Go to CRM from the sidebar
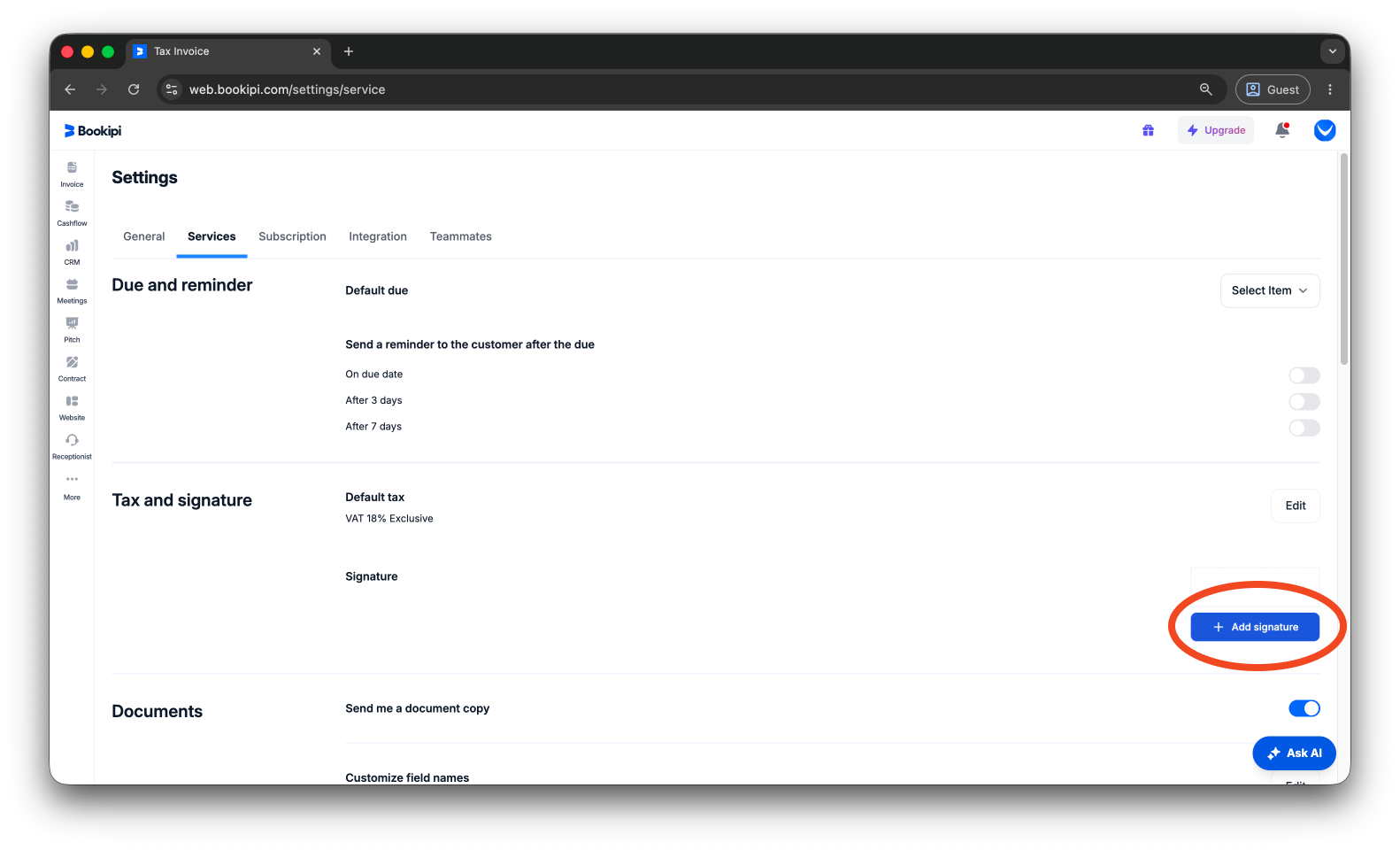The width and height of the screenshot is (1400, 850). 72,252
